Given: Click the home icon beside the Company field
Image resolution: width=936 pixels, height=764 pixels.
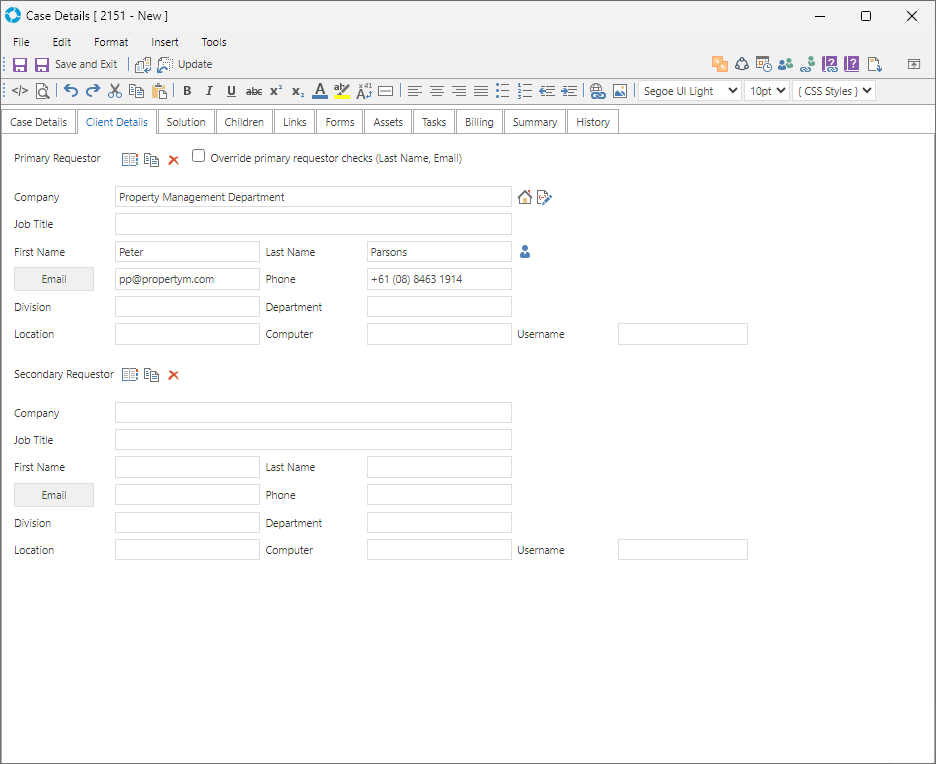Looking at the screenshot, I should (x=525, y=197).
